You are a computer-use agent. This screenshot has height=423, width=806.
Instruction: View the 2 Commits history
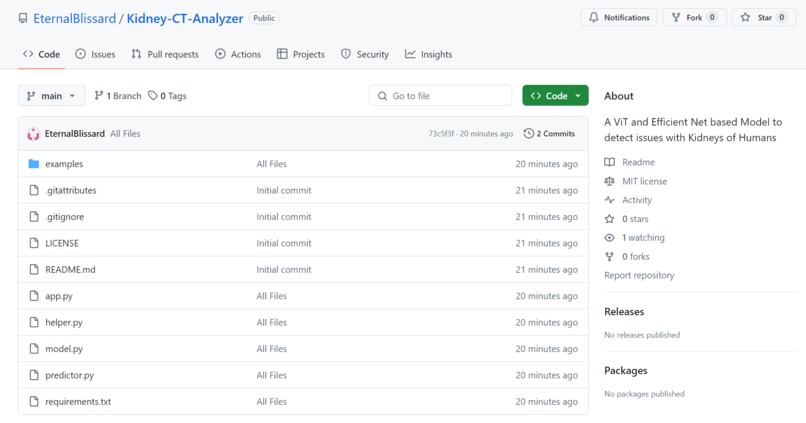tap(549, 134)
